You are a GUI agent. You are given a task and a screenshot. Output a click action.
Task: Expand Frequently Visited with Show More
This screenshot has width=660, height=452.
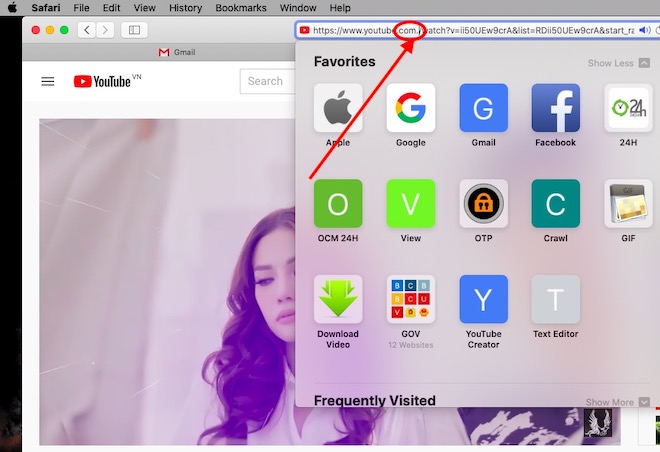point(617,402)
